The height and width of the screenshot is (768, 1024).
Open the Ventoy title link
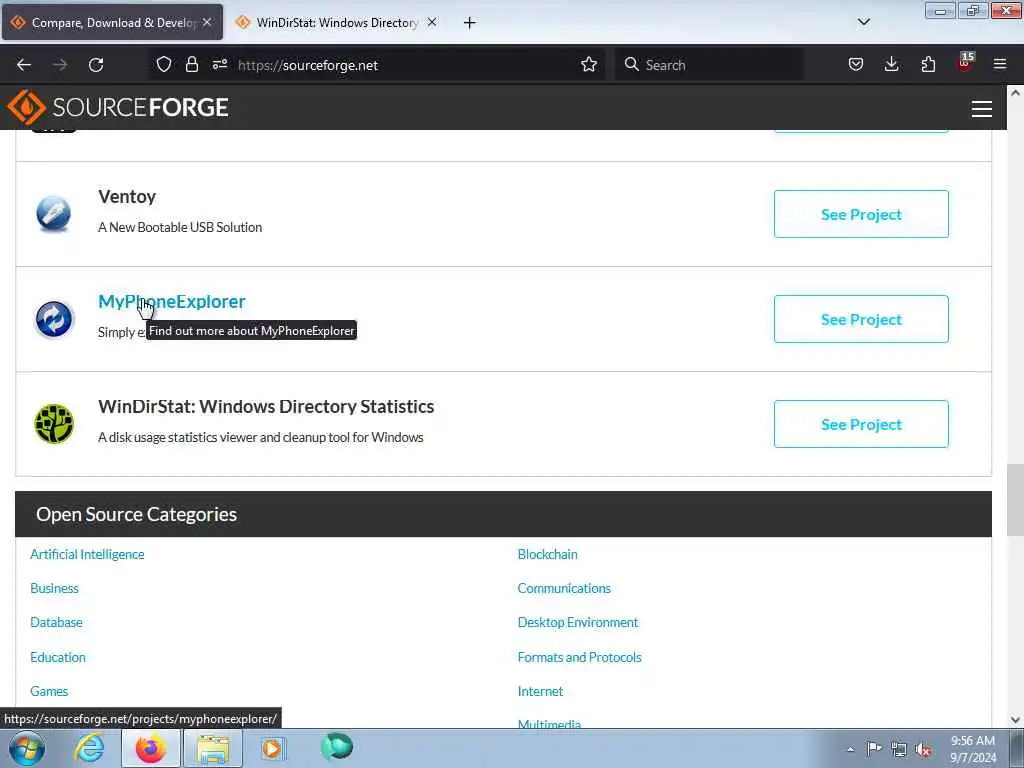[127, 197]
